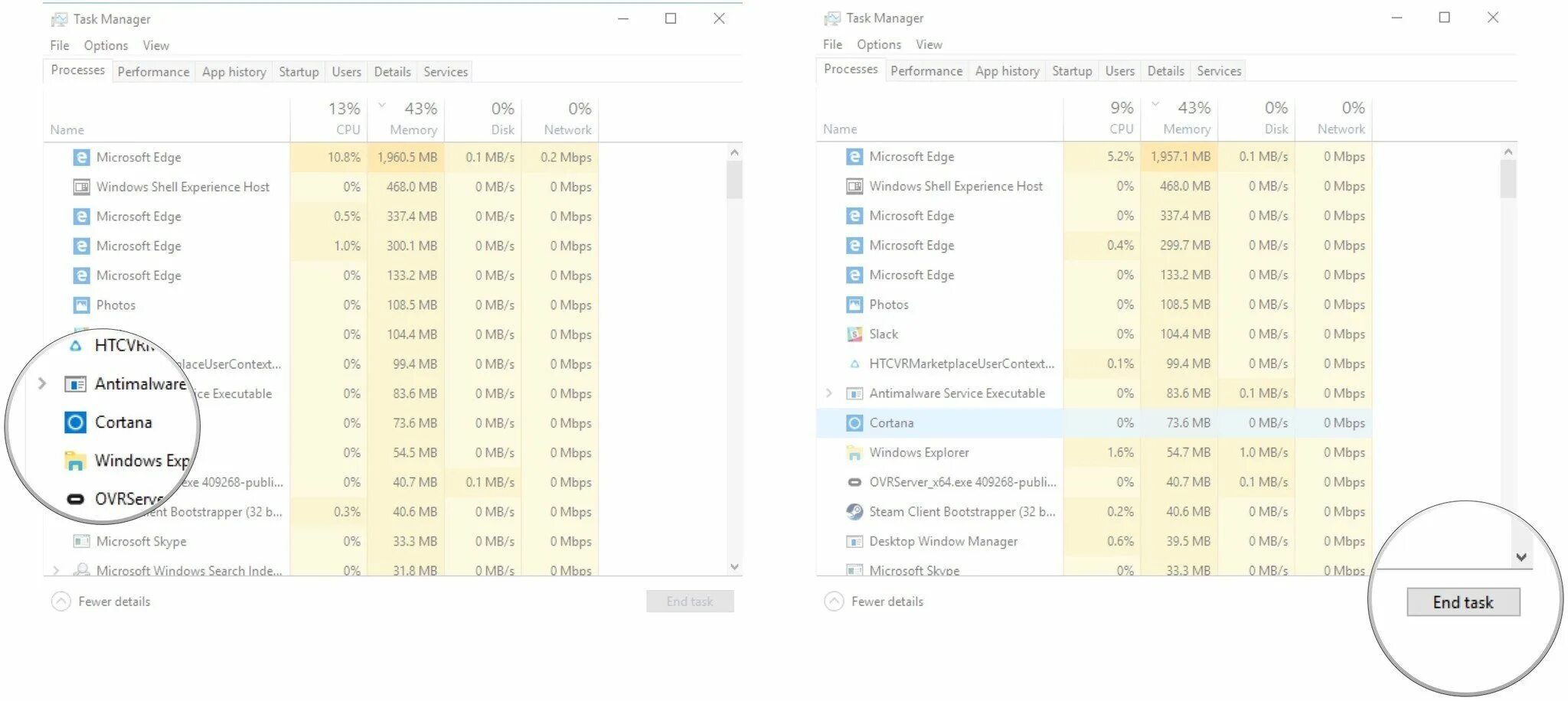
Task: Click Photos app icon in left window
Action: 81,305
